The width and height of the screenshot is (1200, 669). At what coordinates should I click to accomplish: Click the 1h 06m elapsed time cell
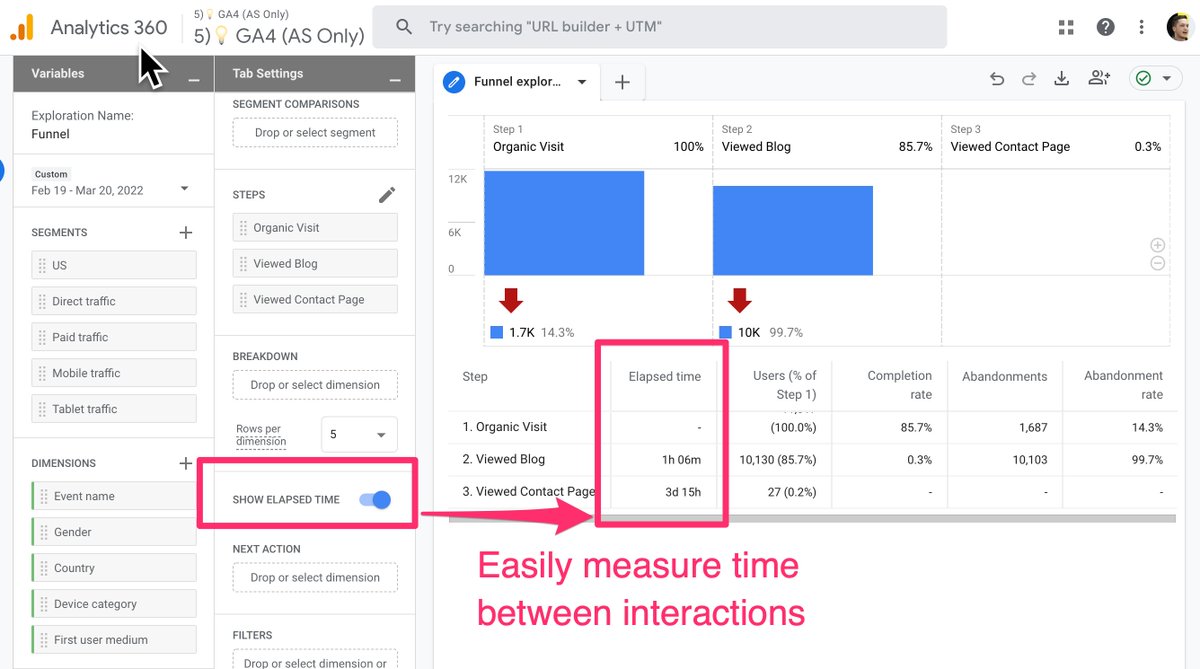pyautogui.click(x=681, y=460)
